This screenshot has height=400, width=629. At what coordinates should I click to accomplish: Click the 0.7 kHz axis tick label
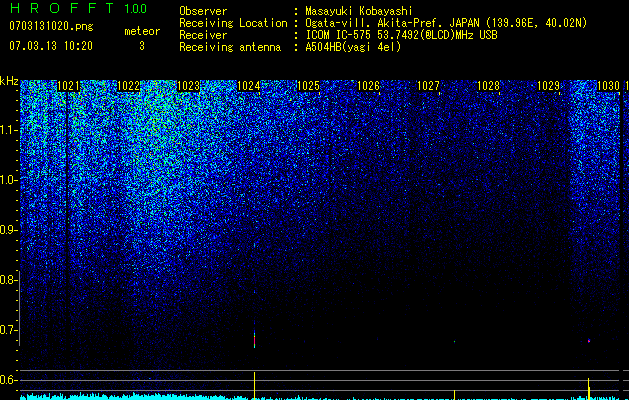point(8,330)
